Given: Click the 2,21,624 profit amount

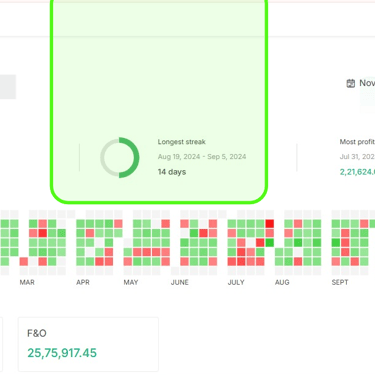Looking at the screenshot, I should click(x=357, y=172).
